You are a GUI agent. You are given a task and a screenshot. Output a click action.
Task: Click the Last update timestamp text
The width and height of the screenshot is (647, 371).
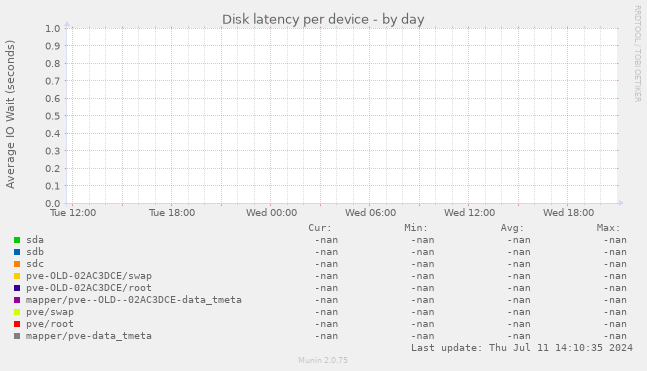click(522, 348)
